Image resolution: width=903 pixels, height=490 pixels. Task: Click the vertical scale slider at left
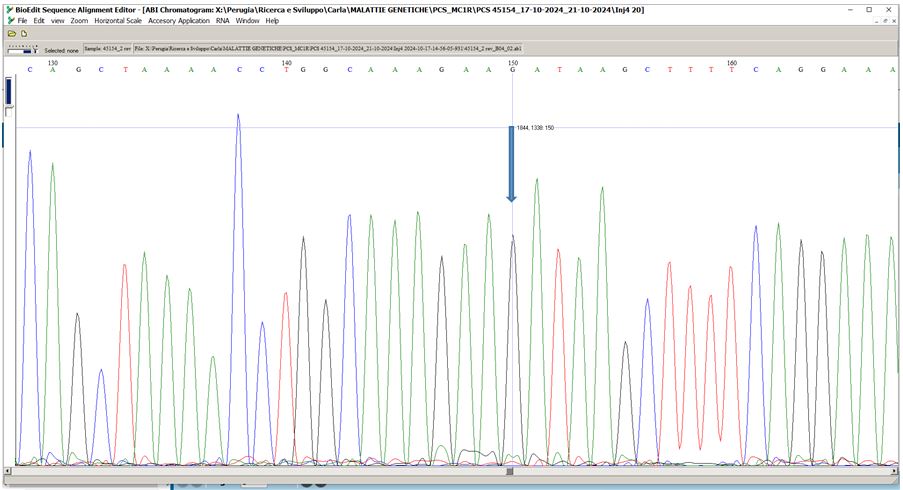click(x=8, y=92)
